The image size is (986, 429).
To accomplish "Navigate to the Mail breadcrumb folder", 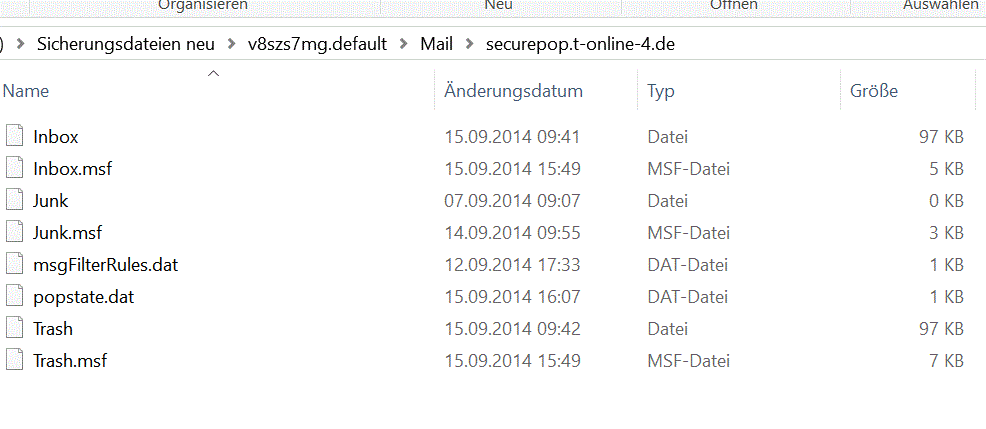I will [x=436, y=44].
